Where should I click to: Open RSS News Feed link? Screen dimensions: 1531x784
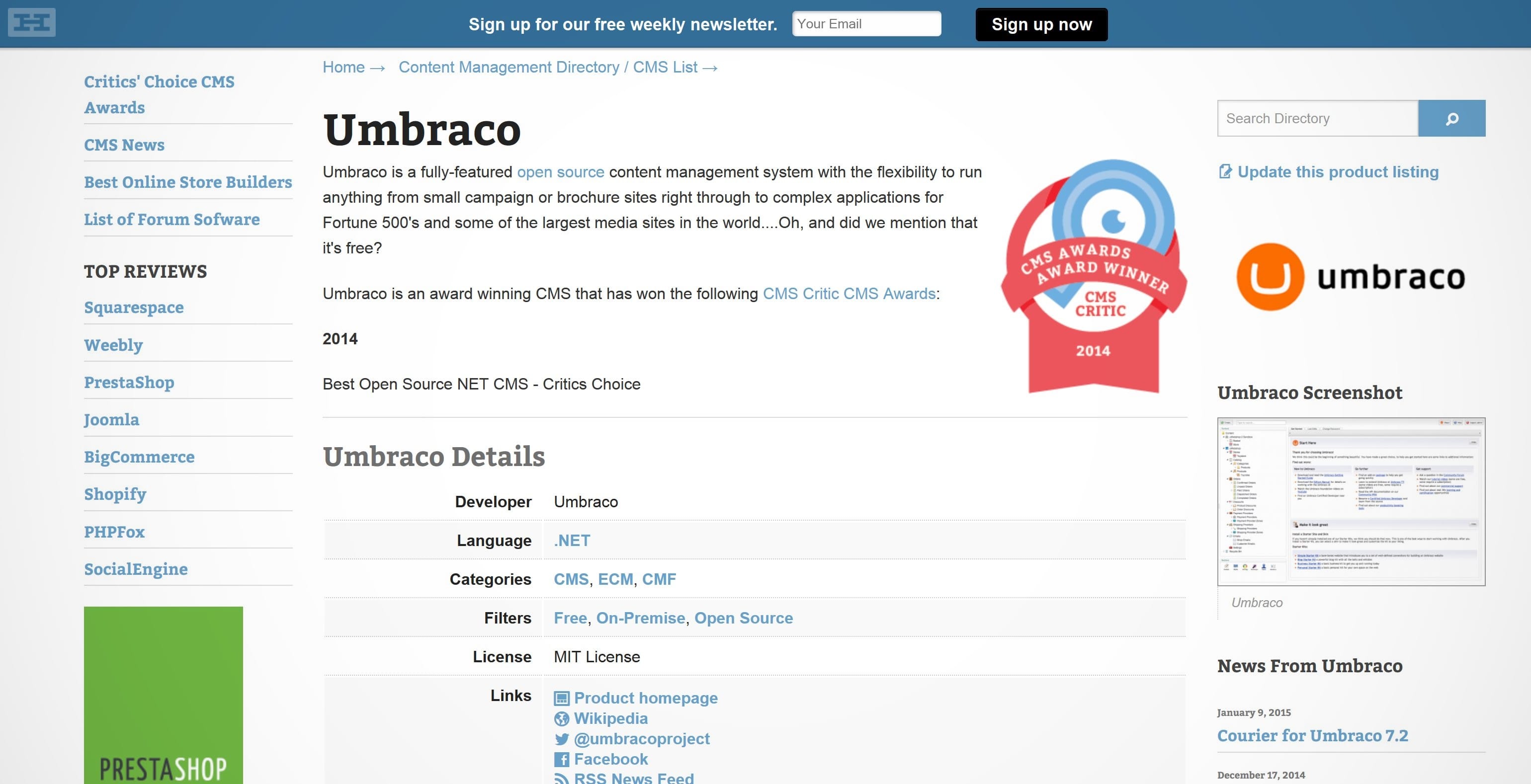click(x=634, y=778)
